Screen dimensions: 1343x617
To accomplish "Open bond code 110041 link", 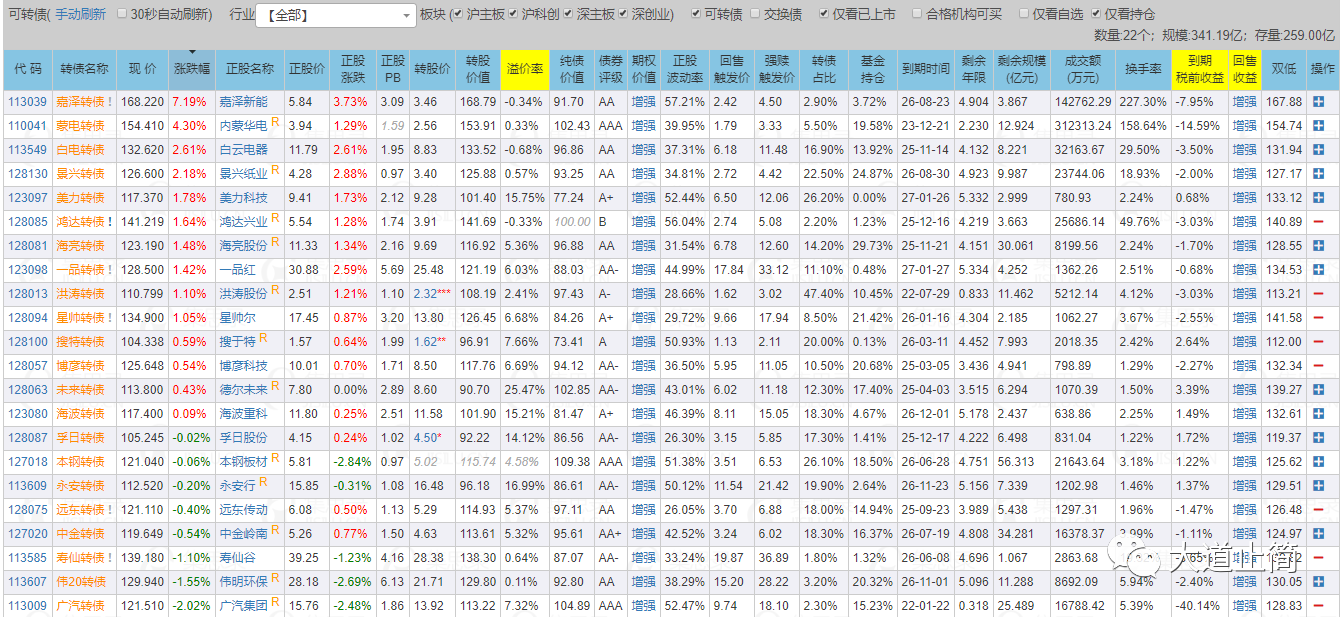I will [27, 126].
